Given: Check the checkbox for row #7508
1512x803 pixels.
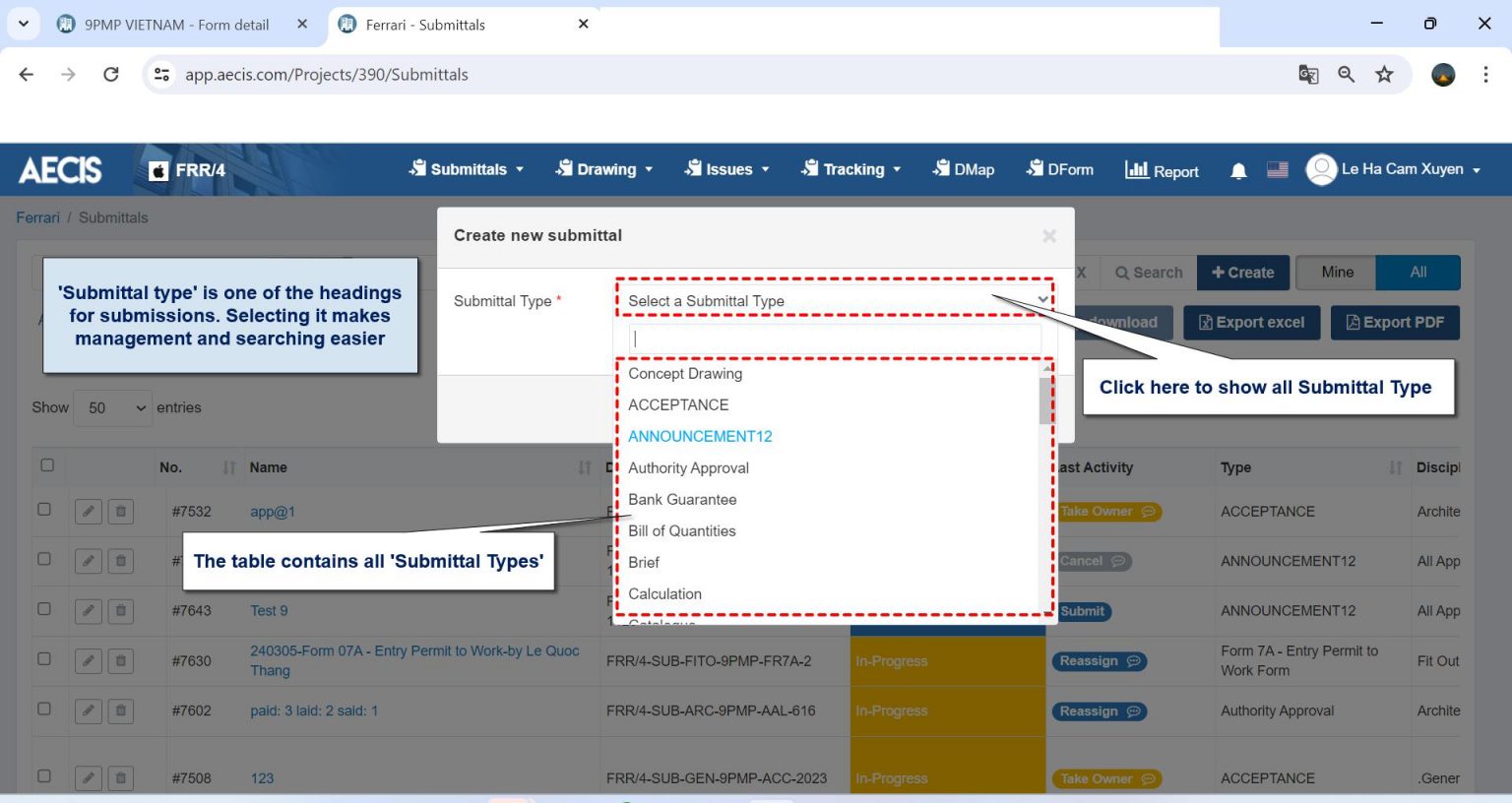Looking at the screenshot, I should coord(43,776).
